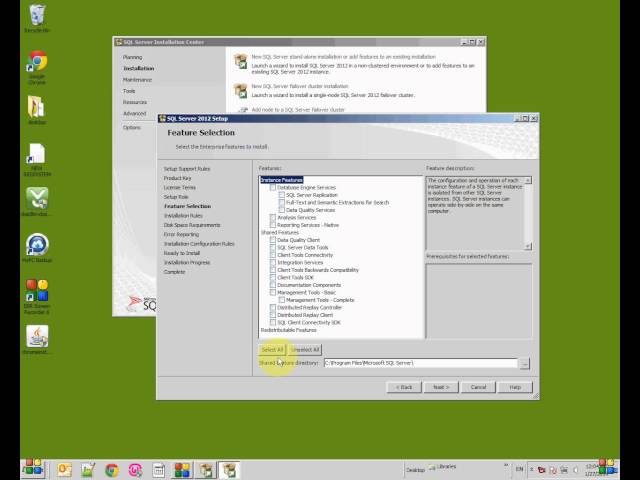
Task: Open the Desktop toolbar in taskbar
Action: tap(415, 470)
